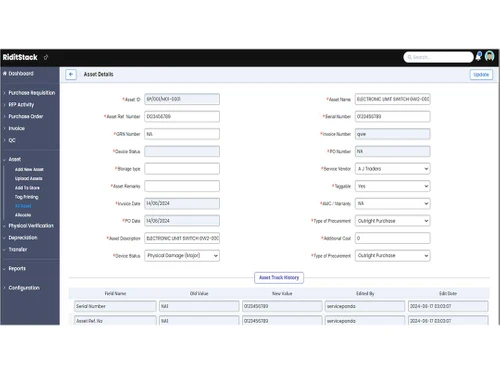Open the Taggable dropdown
This screenshot has width=500, height=375.
pos(393,186)
